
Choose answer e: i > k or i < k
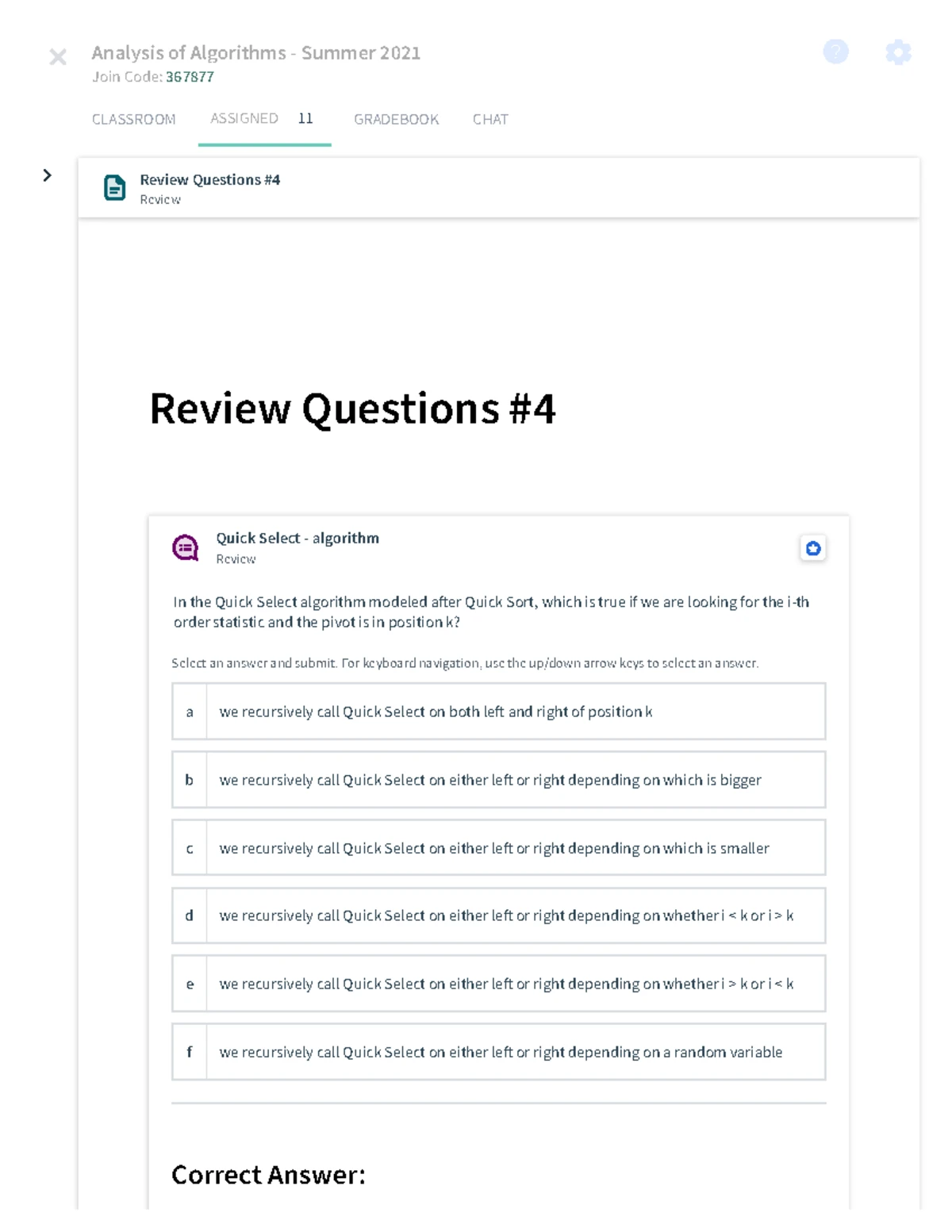(x=499, y=984)
